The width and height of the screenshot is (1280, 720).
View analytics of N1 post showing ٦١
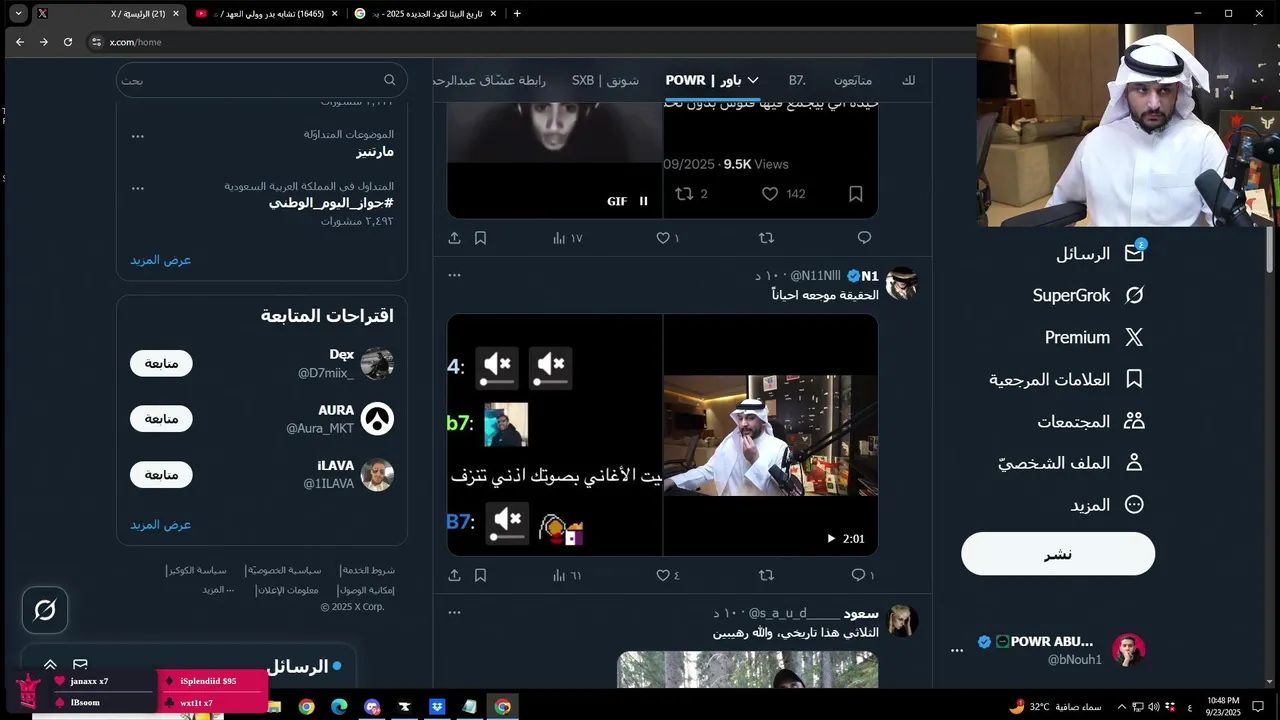click(567, 575)
